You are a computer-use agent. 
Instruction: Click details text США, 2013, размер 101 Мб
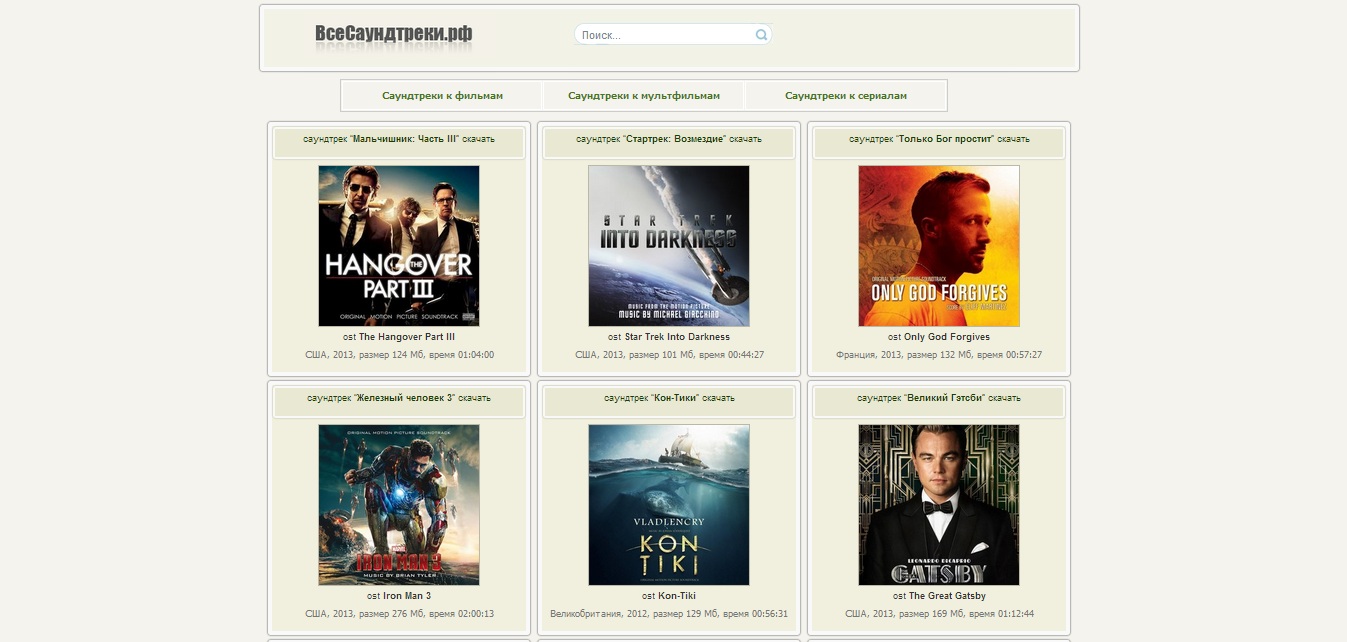[669, 355]
